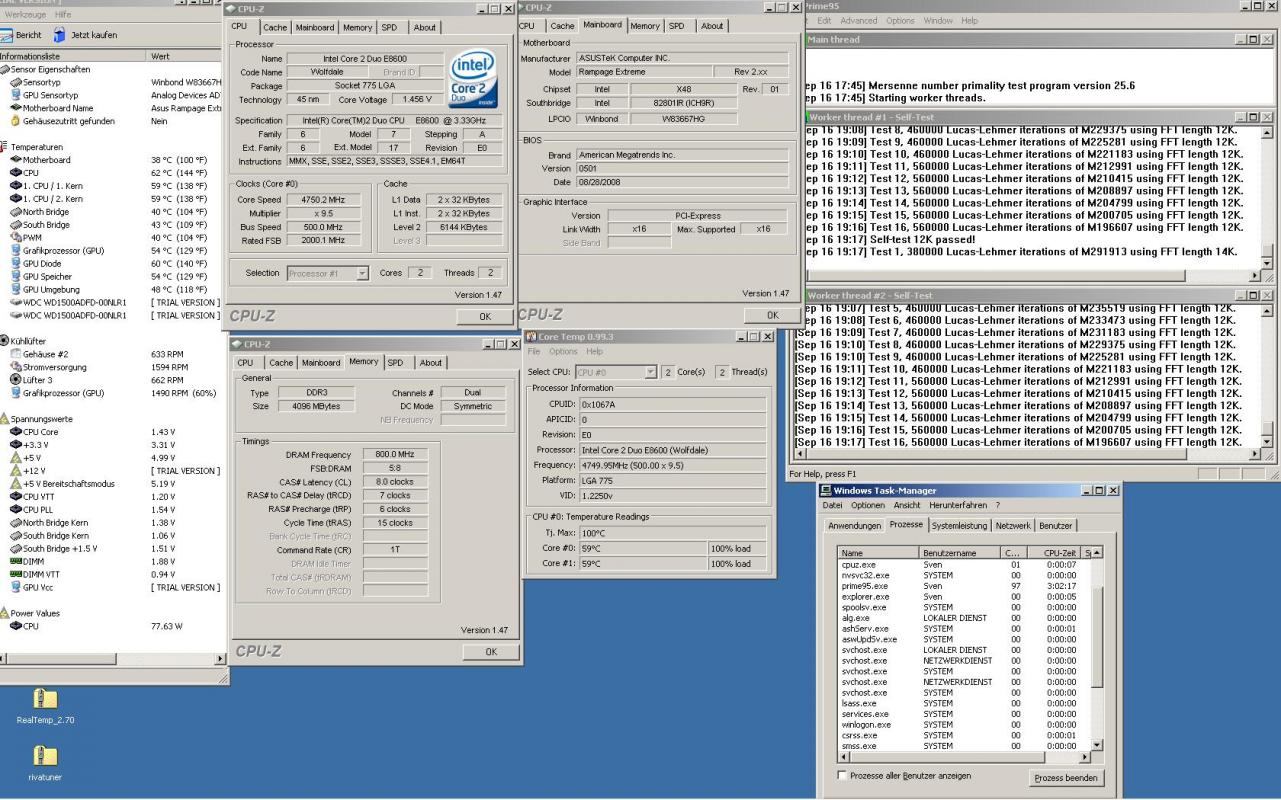This screenshot has width=1281, height=800.
Task: Click the GPU Vcc row icon
Action: (x=15, y=587)
